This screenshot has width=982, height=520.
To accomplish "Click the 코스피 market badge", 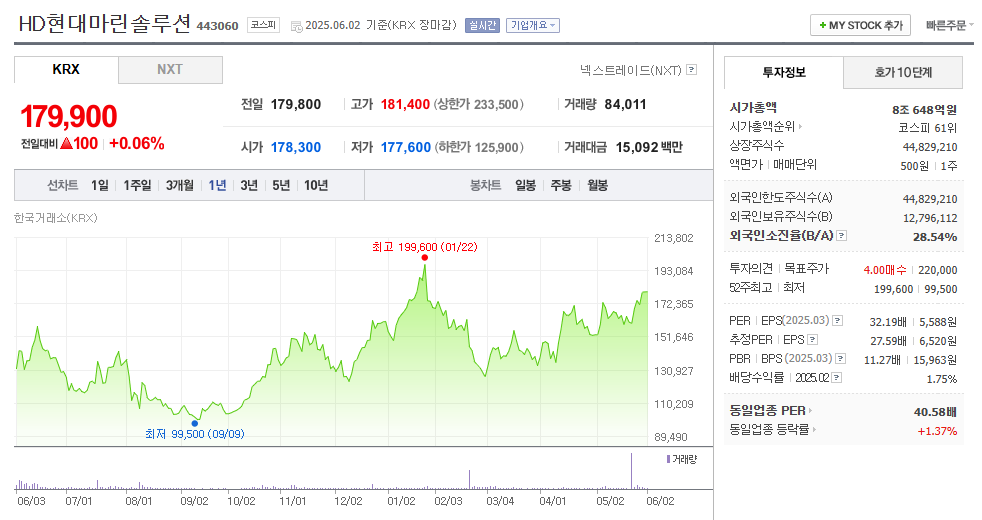I will (x=263, y=25).
